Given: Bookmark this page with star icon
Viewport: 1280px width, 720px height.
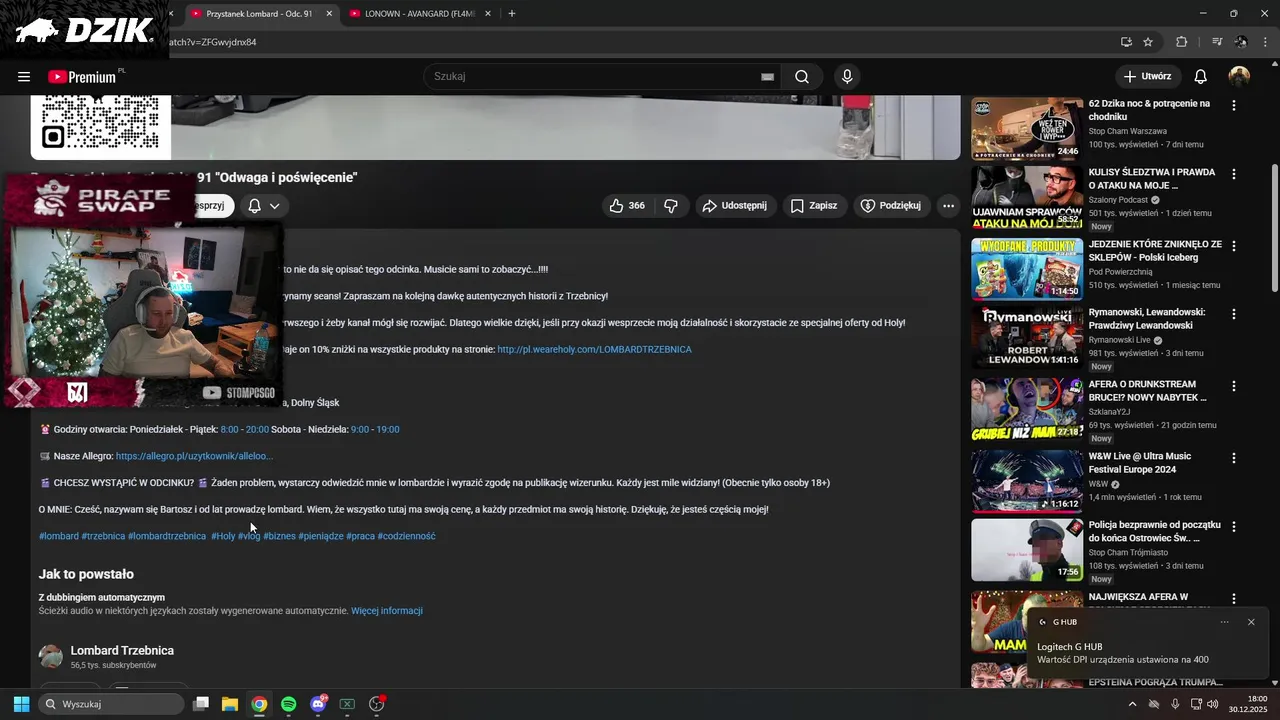Looking at the screenshot, I should (x=1148, y=42).
